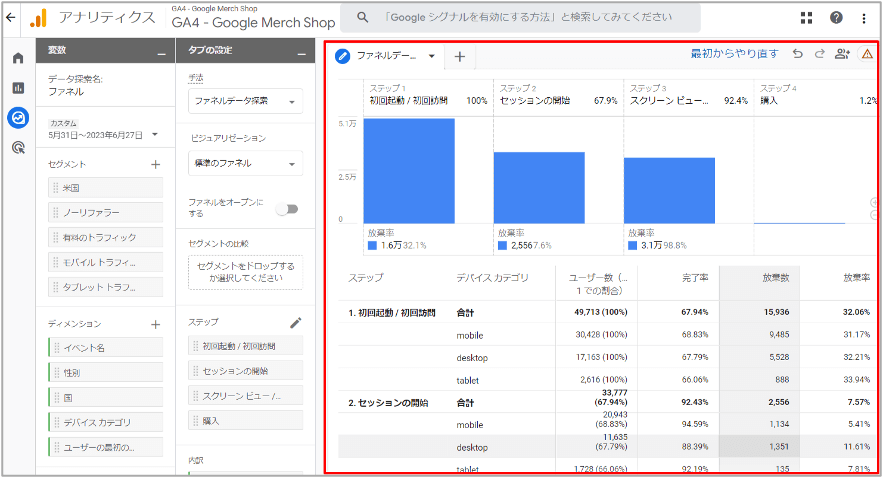
Task: Click the blue pencil tab icon
Action: (343, 56)
